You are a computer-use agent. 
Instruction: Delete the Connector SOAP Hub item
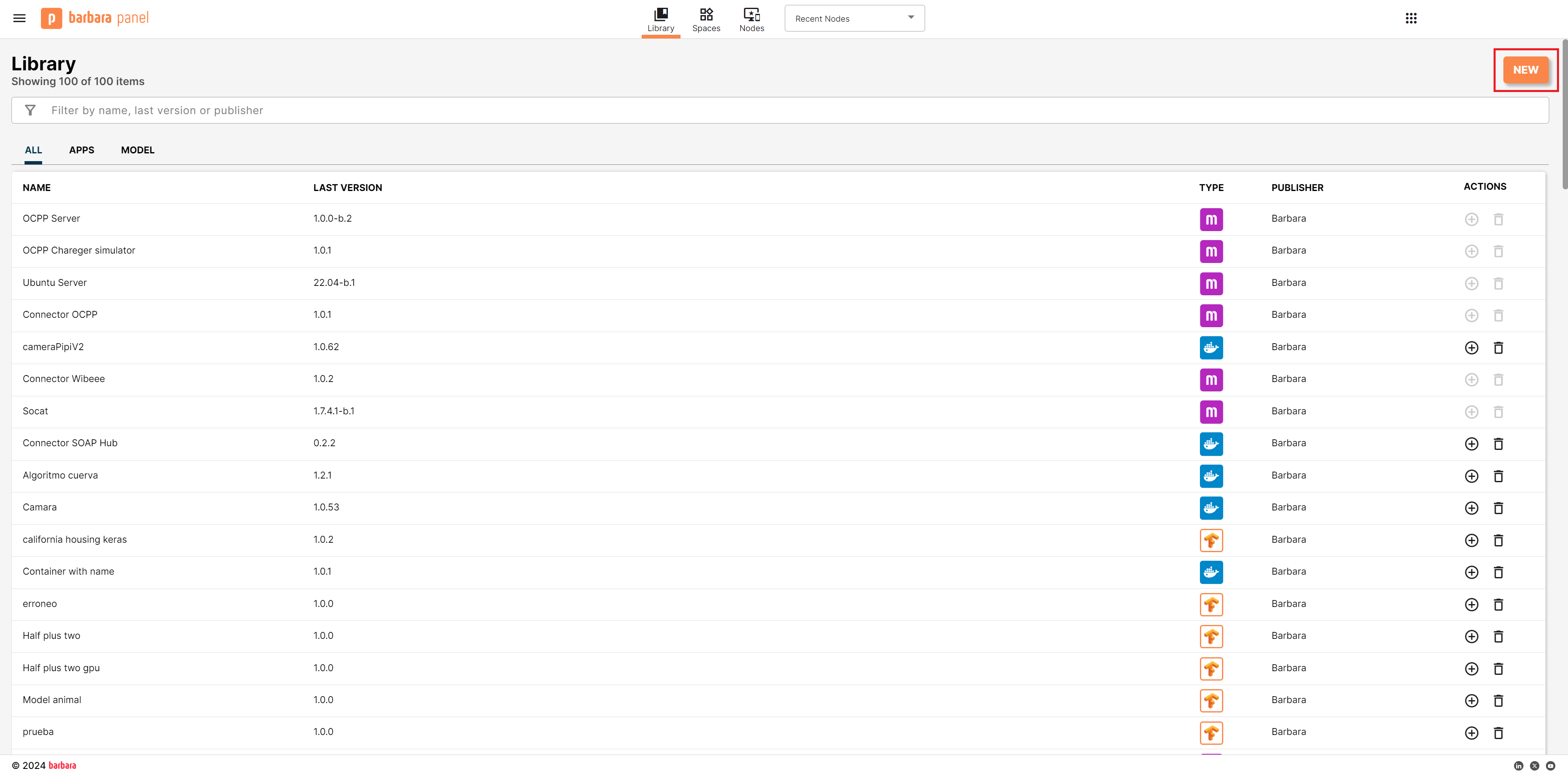pos(1498,444)
